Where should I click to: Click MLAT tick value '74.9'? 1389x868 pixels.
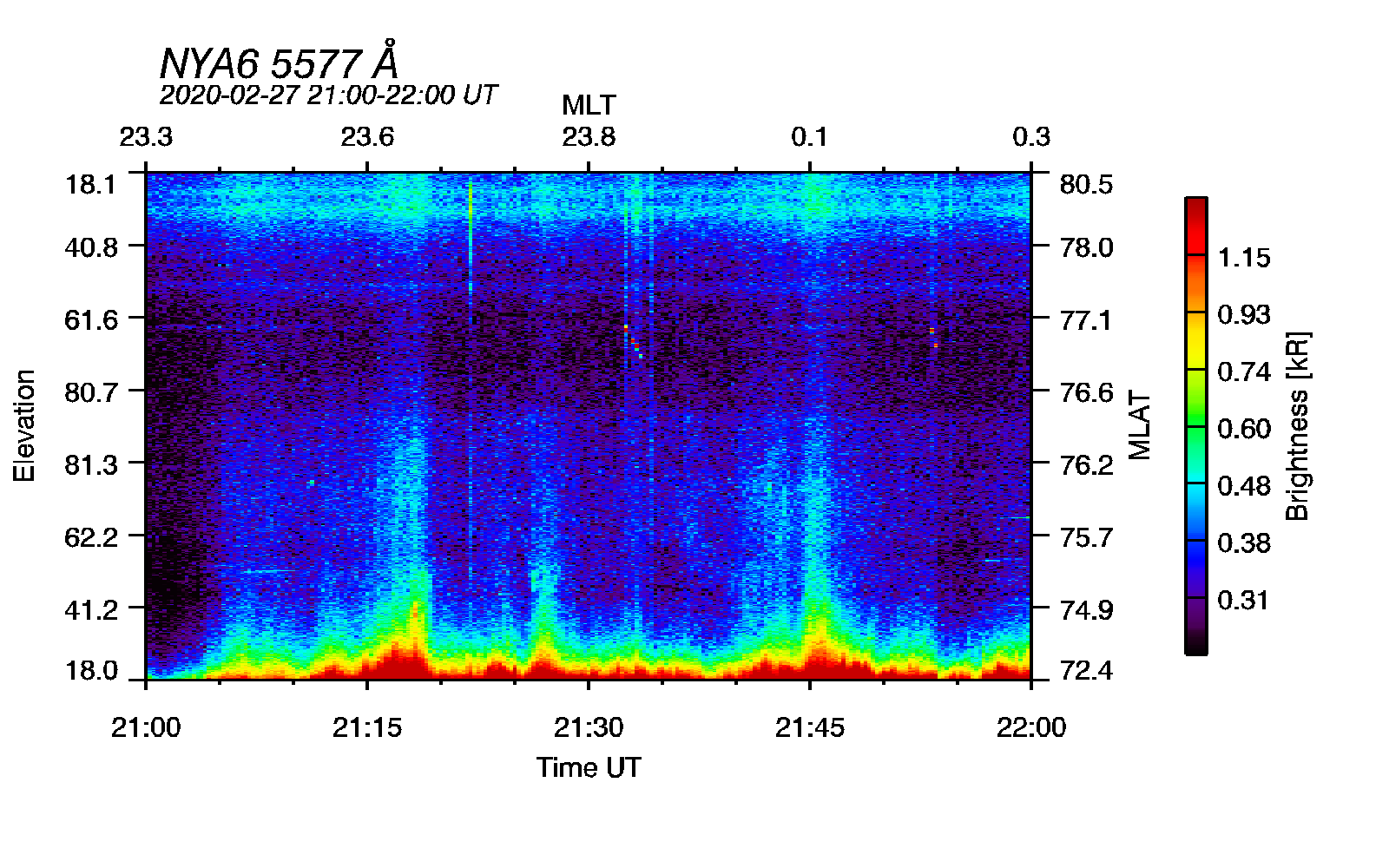point(1087,610)
